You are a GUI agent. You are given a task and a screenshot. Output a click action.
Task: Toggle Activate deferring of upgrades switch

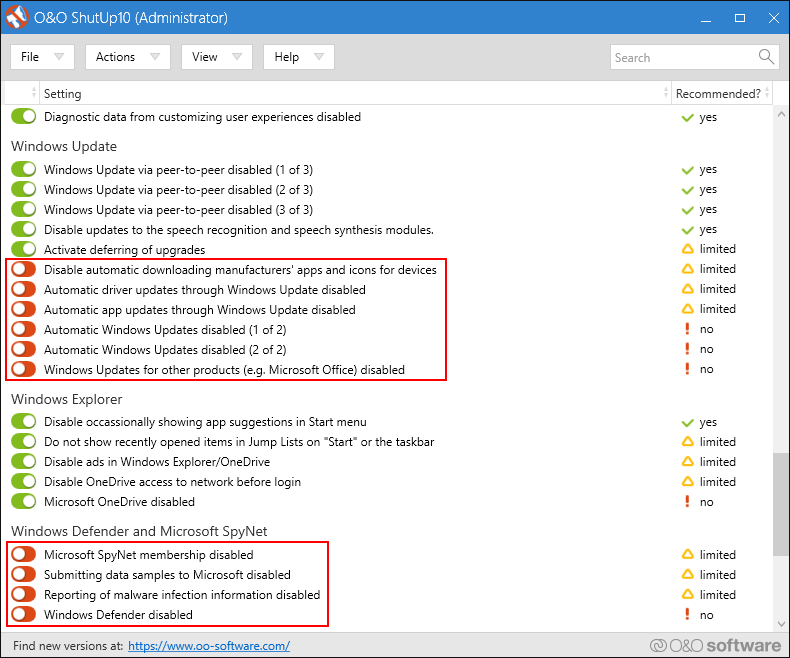(24, 249)
